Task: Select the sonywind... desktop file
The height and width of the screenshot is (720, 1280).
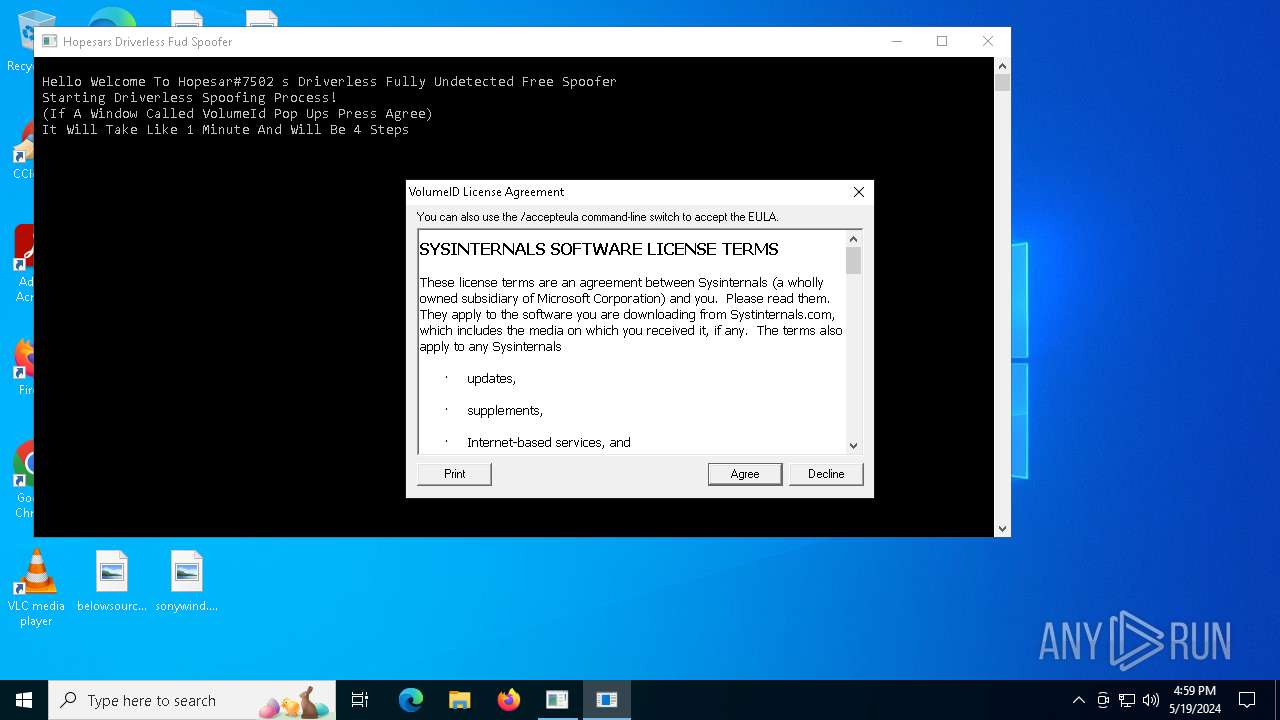Action: (x=187, y=581)
